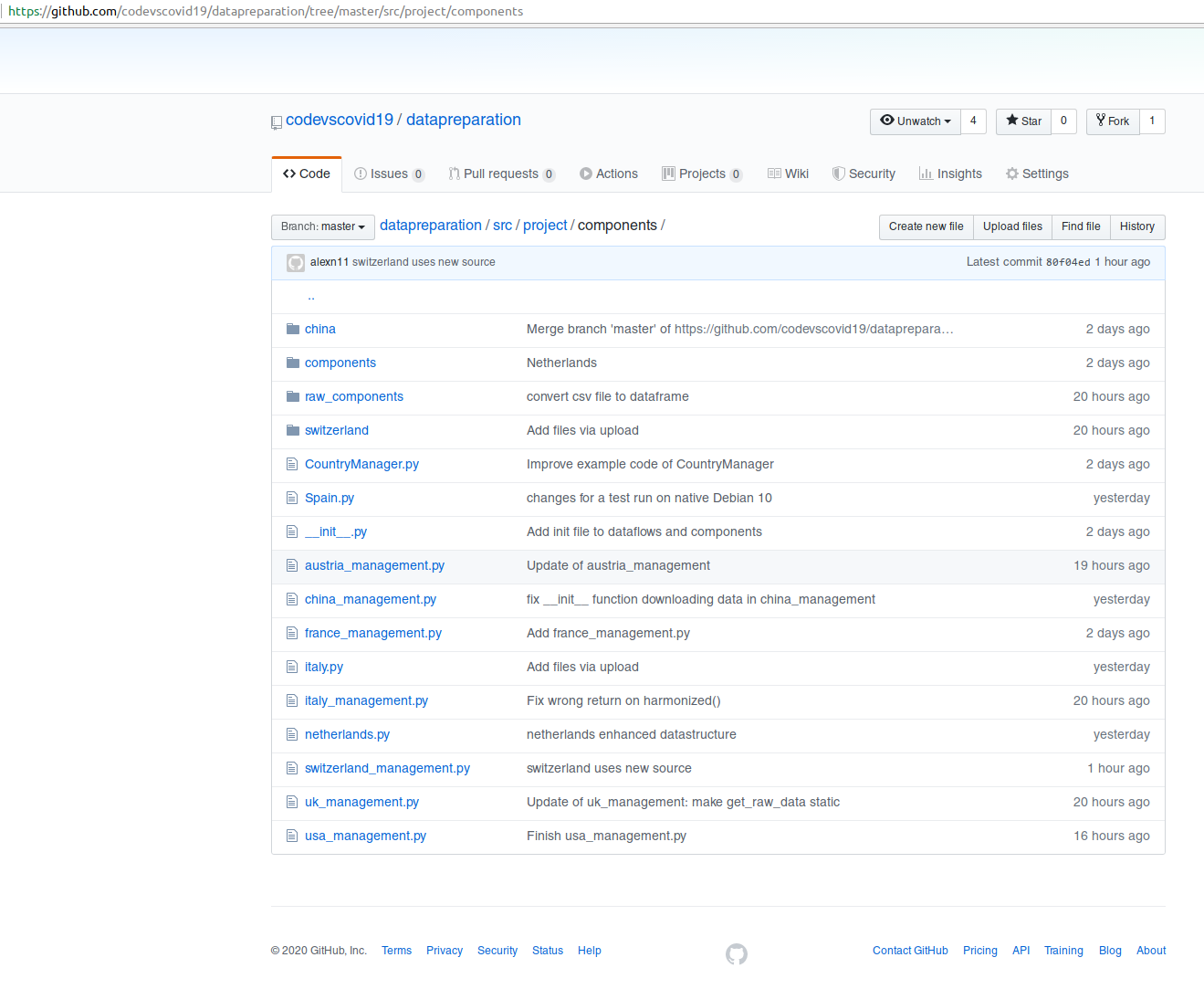
Task: Open the Pull requests tab
Action: coord(501,174)
